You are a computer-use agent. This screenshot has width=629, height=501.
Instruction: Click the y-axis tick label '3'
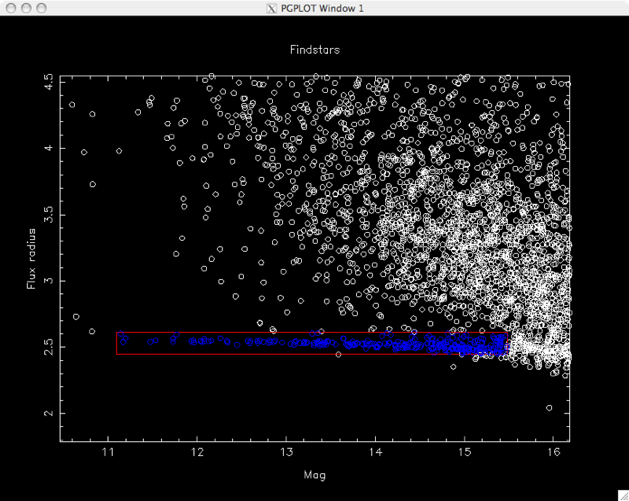click(49, 281)
